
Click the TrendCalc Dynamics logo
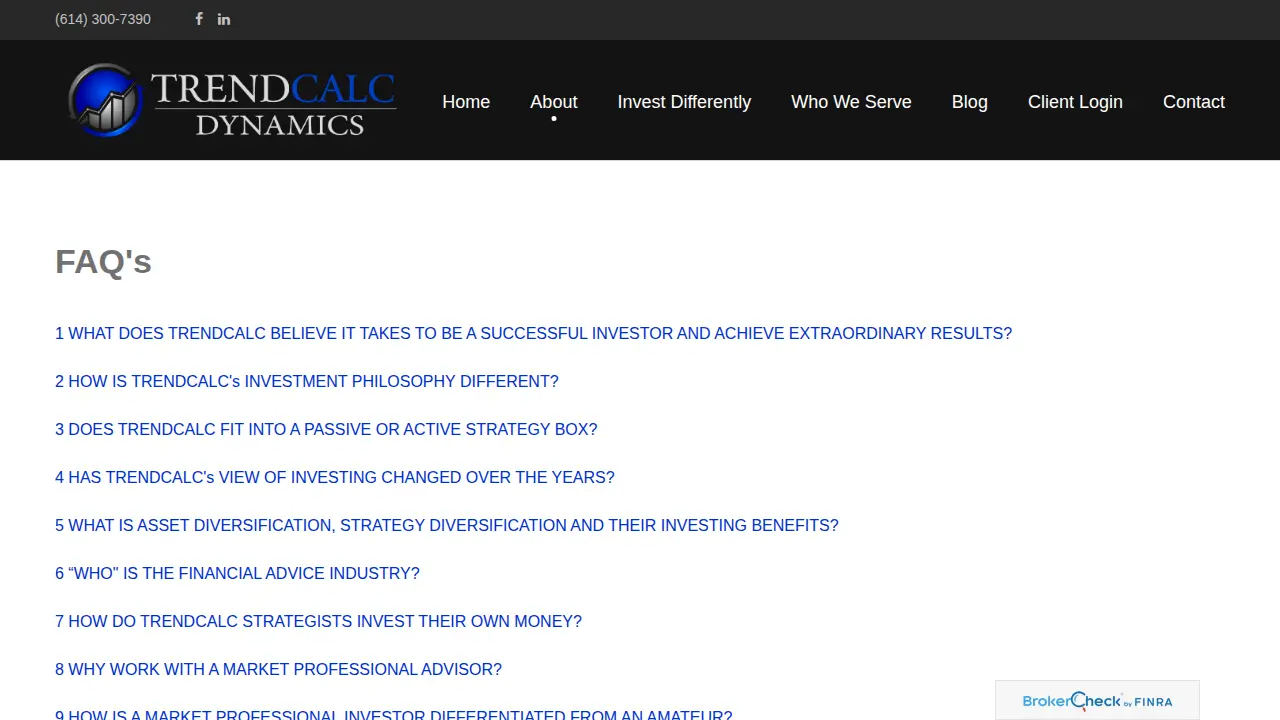(232, 100)
